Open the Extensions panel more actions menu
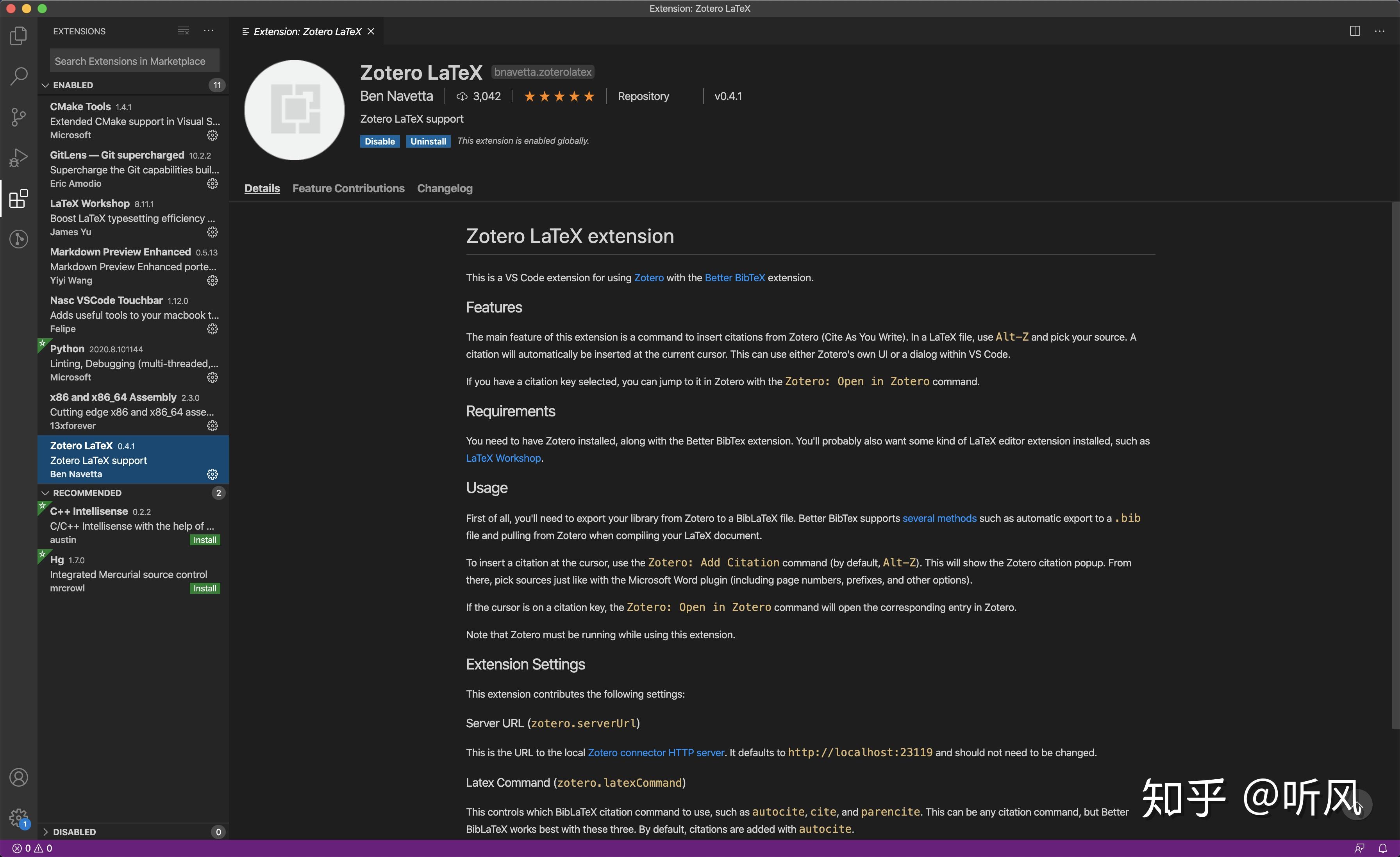This screenshot has width=1400, height=857. [x=209, y=31]
